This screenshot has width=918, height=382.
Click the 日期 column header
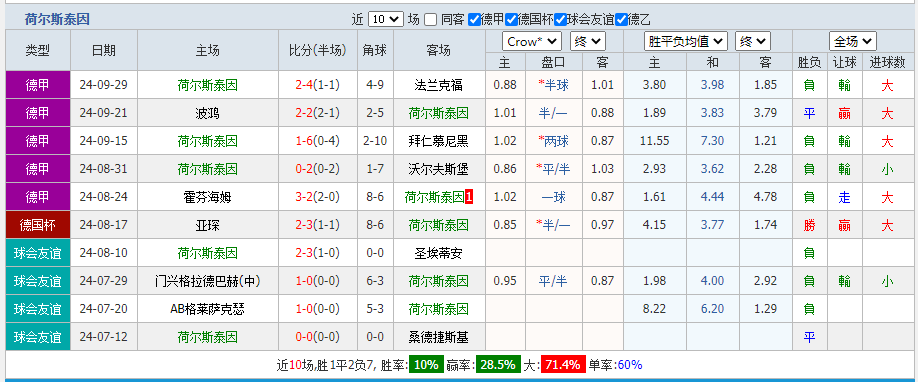tap(104, 50)
